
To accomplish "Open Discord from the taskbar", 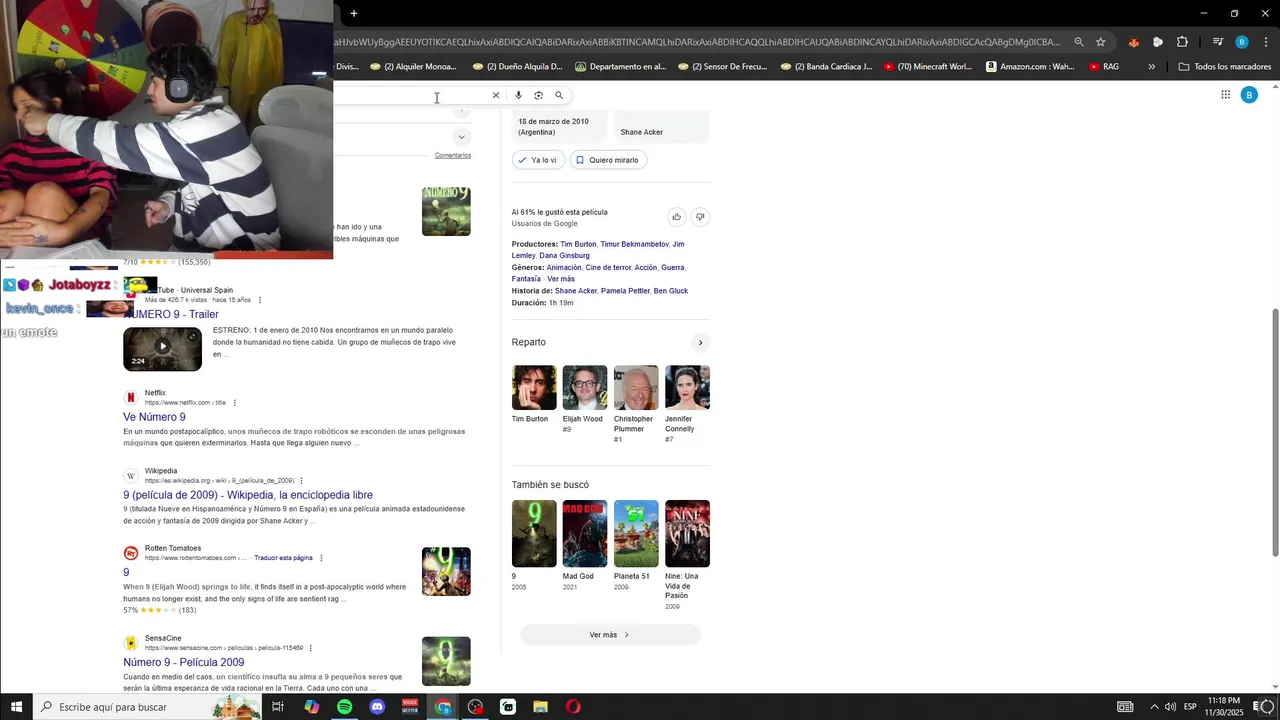I will point(377,707).
